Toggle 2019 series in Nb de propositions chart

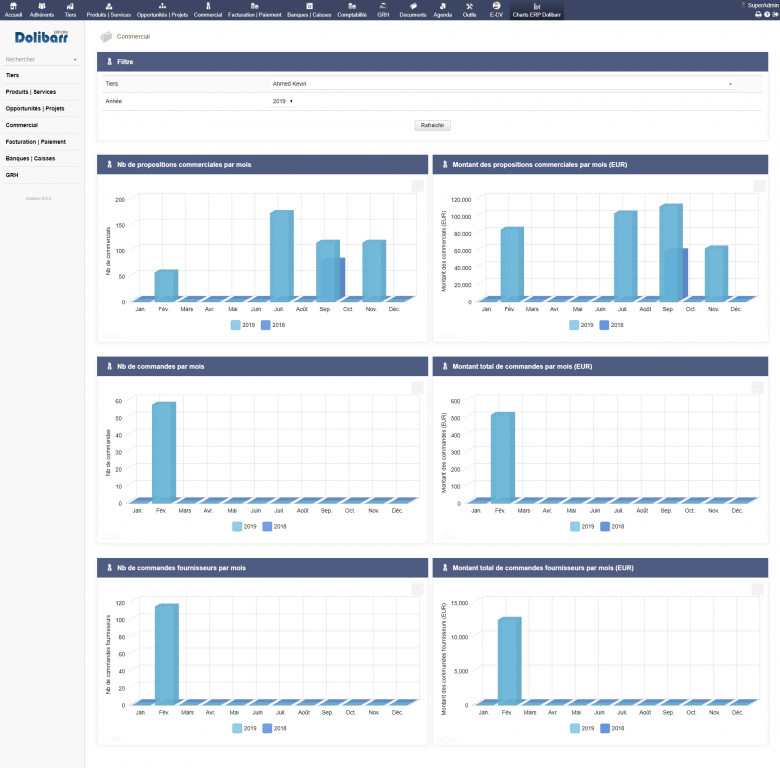point(243,325)
